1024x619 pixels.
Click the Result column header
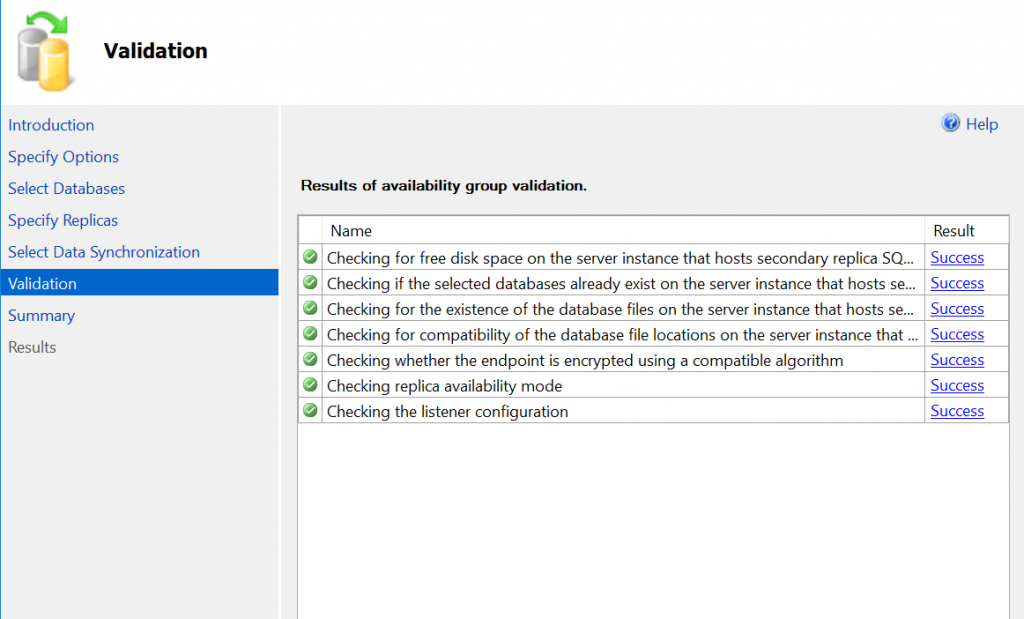(x=967, y=230)
